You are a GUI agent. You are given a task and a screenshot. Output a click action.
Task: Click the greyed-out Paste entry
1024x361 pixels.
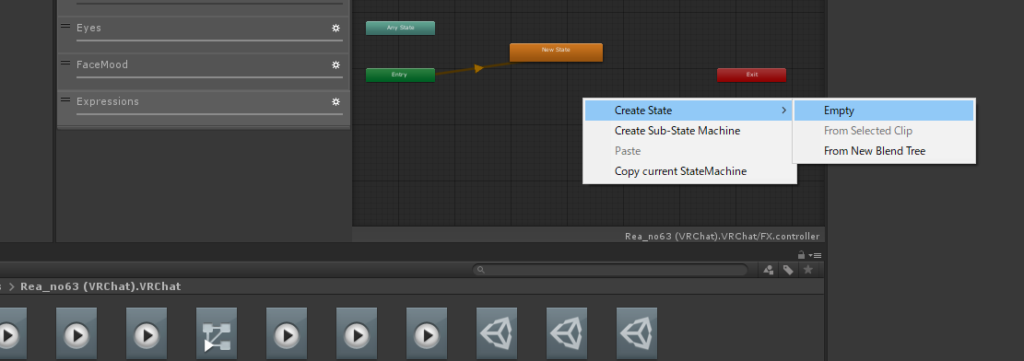[628, 151]
